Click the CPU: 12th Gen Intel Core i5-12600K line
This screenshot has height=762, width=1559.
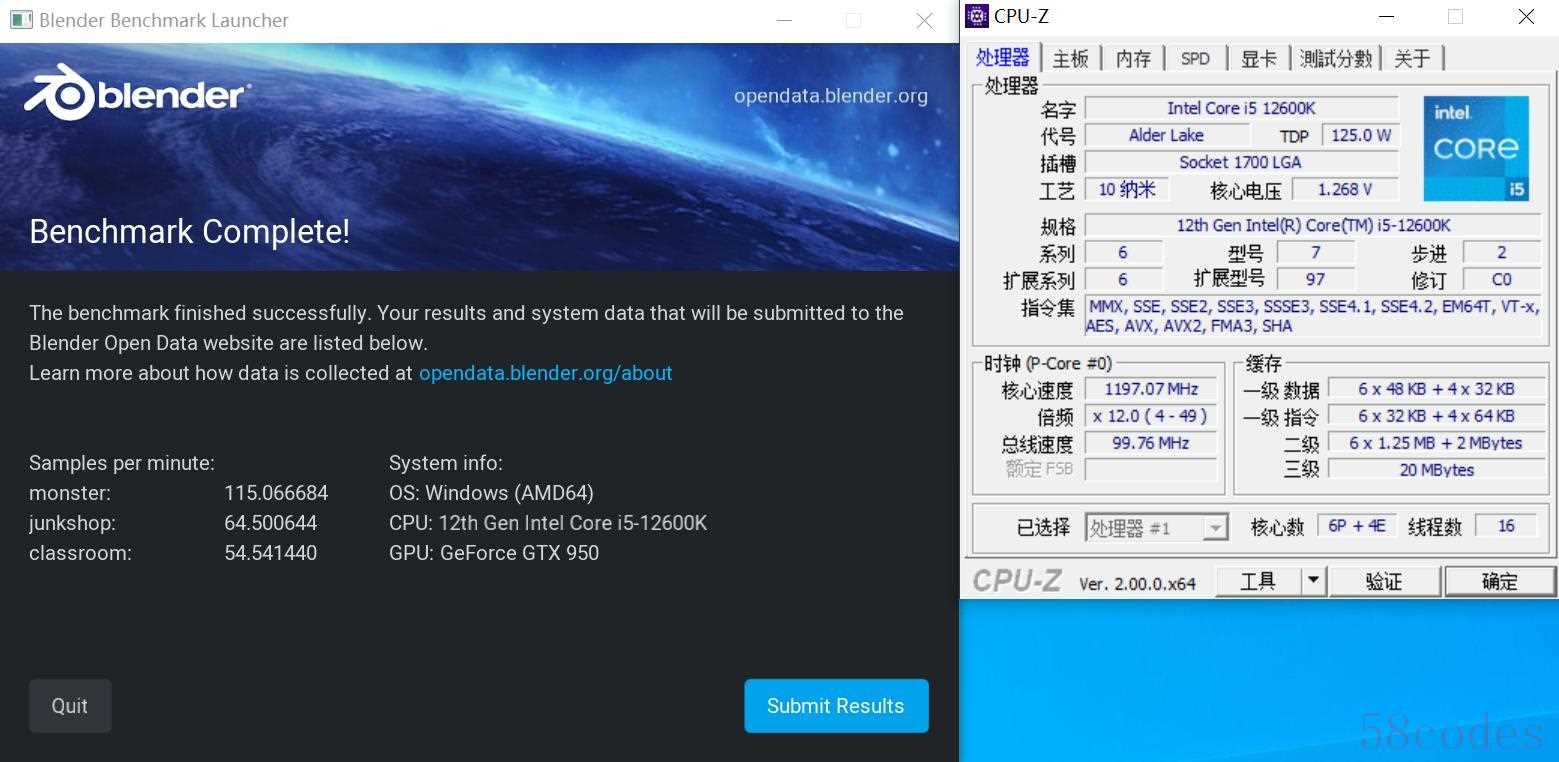[548, 523]
